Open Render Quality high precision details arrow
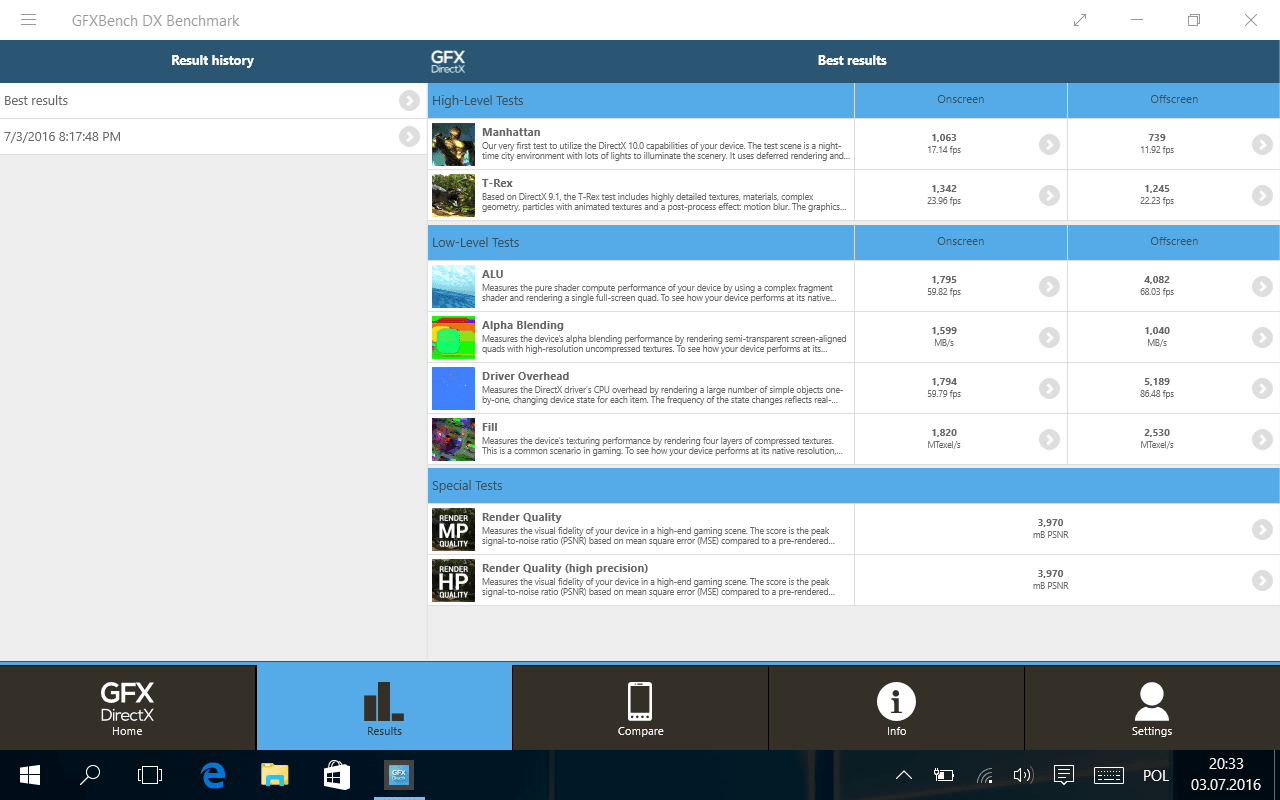The width and height of the screenshot is (1280, 800). [1262, 580]
